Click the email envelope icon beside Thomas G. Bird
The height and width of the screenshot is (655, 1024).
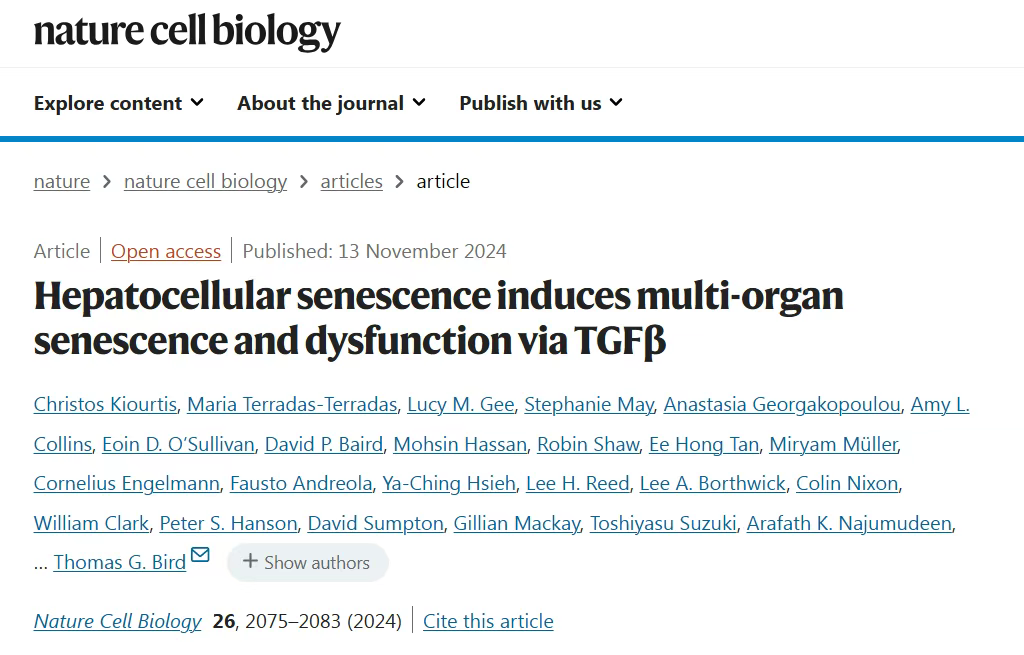pyautogui.click(x=200, y=555)
